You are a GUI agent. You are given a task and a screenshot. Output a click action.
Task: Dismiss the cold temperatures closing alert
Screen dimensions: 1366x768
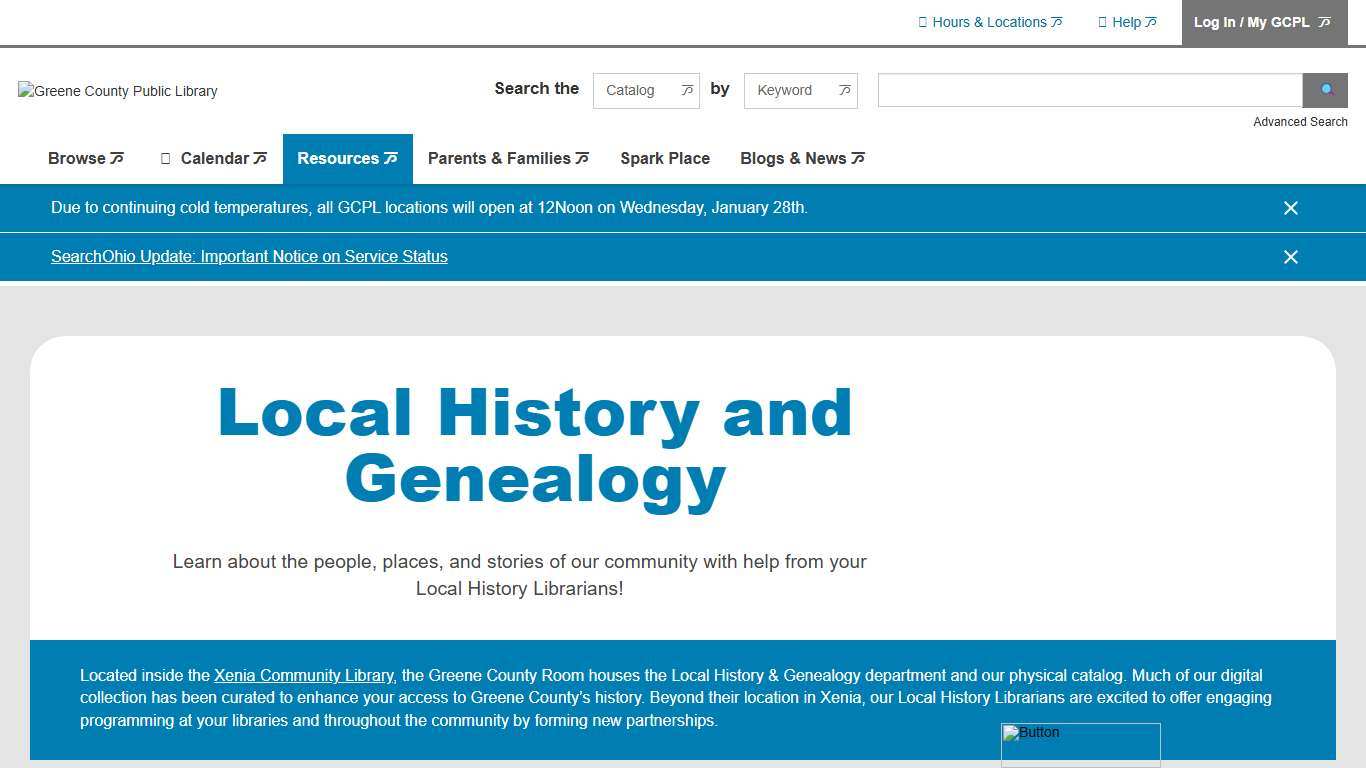tap(1291, 208)
